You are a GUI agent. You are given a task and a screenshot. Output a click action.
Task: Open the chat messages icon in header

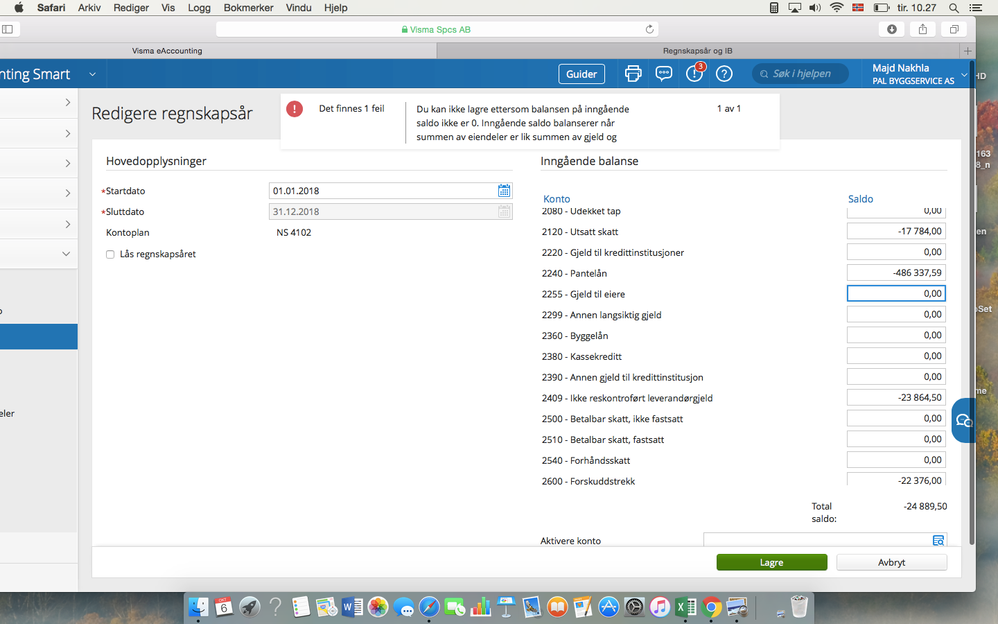click(x=664, y=74)
